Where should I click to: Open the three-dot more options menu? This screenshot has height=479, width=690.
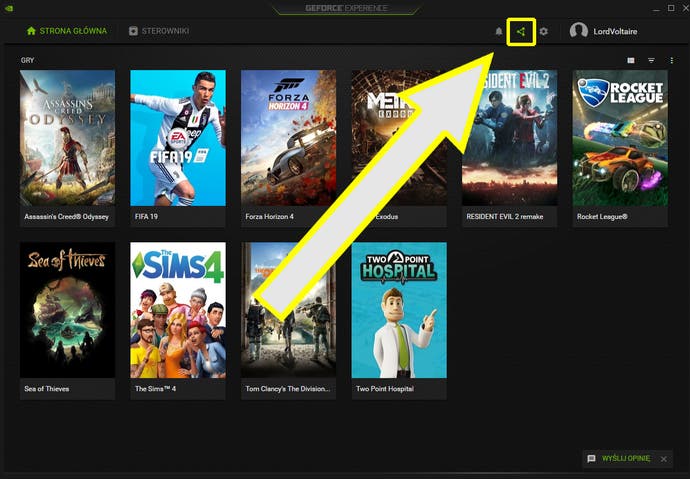(x=672, y=60)
